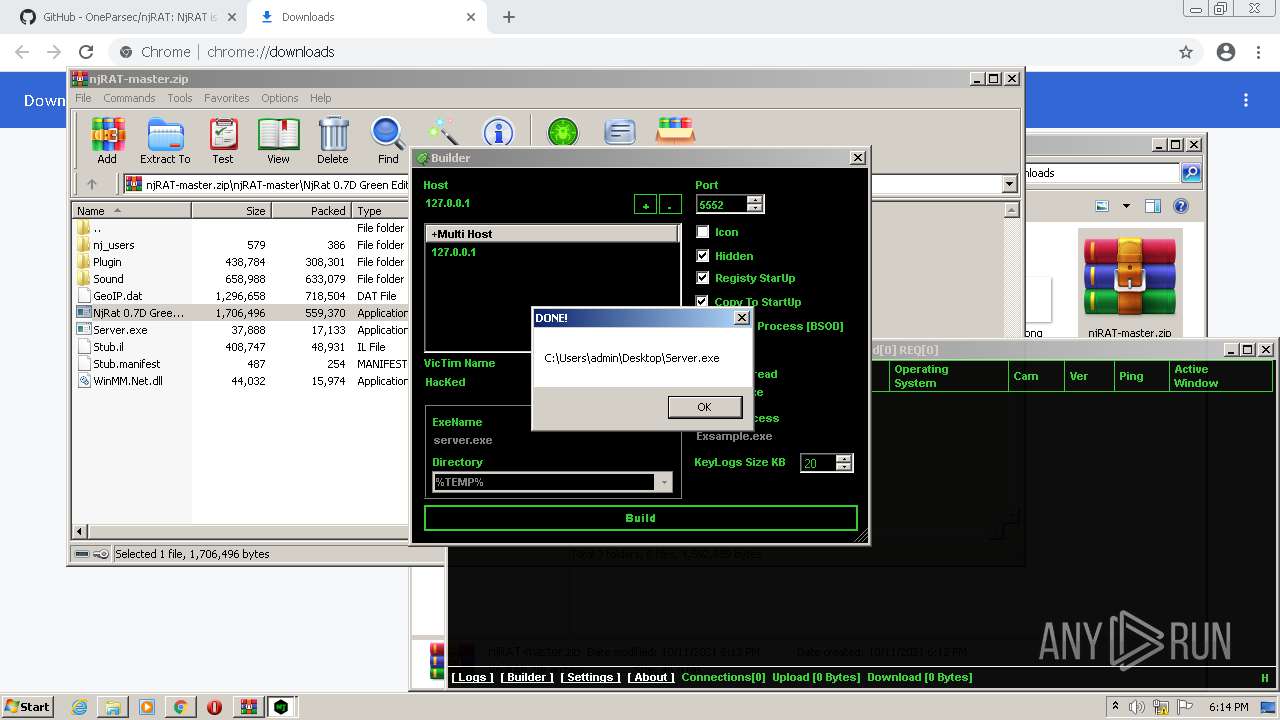This screenshot has height=720, width=1280.
Task: Select Server.exe in the WinRAR file list
Action: 120,330
